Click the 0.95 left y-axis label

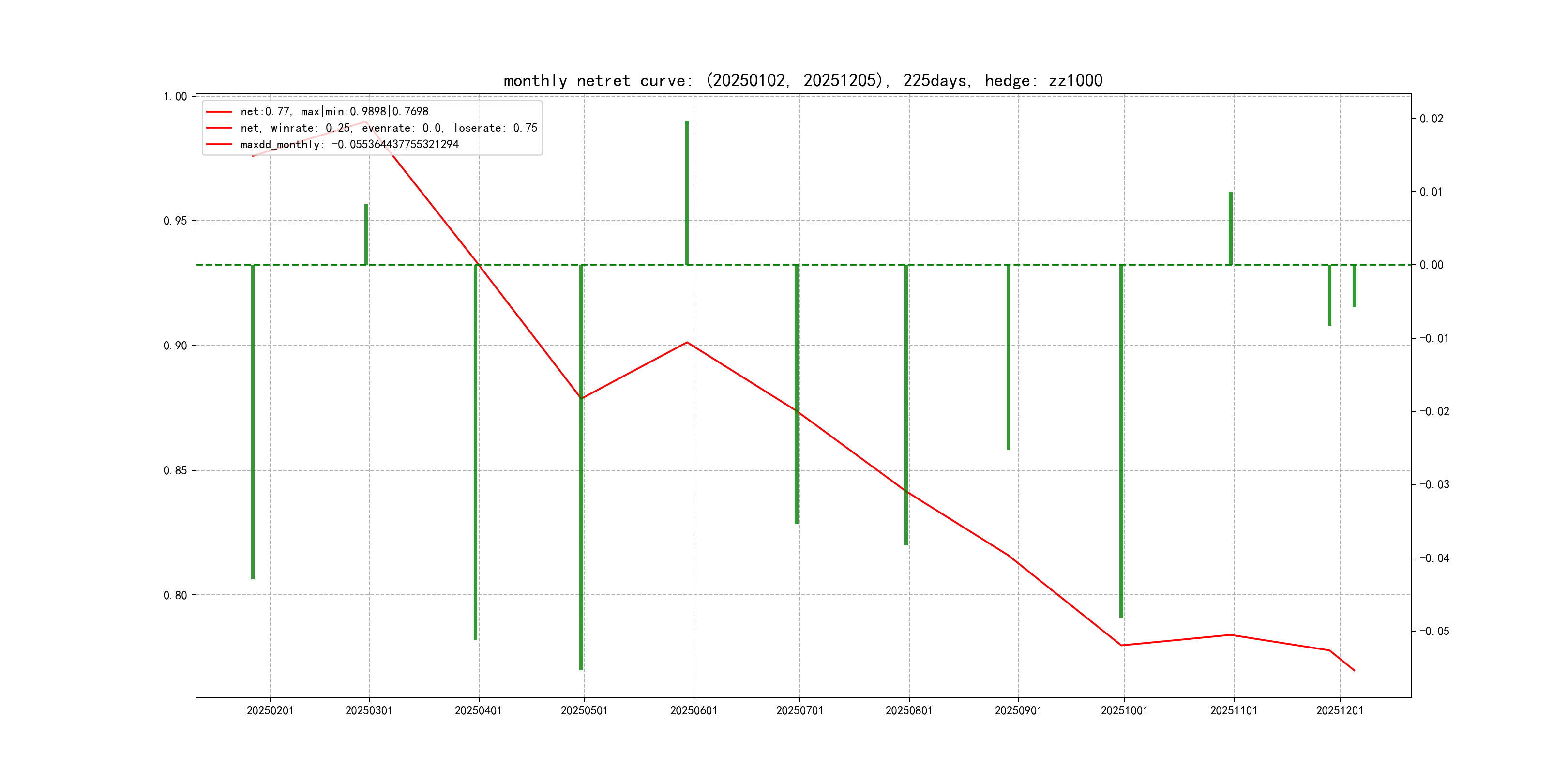(175, 221)
